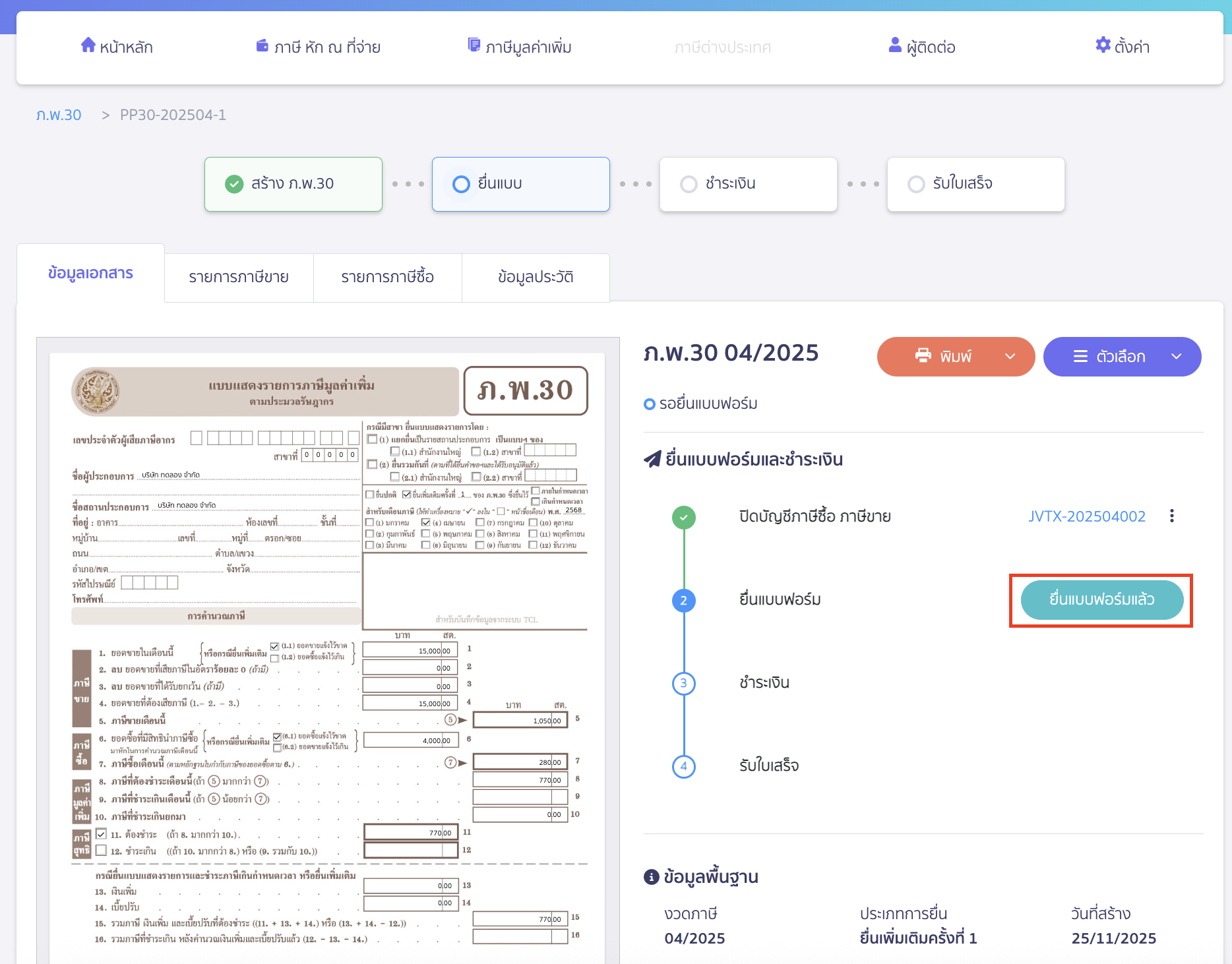Viewport: 1232px width, 964px height.
Task: Expand the ตัวเลือก dropdown chevron
Action: (x=1176, y=357)
